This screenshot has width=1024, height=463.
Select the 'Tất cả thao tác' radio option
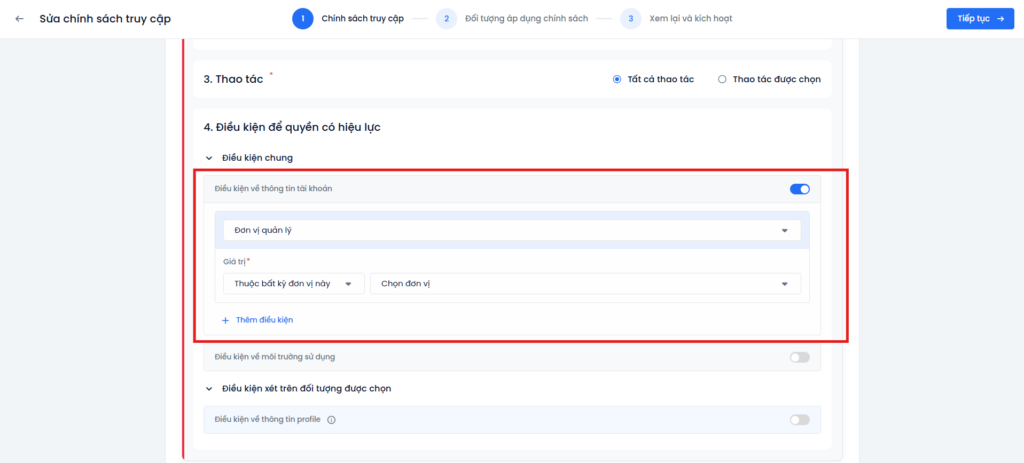617,79
